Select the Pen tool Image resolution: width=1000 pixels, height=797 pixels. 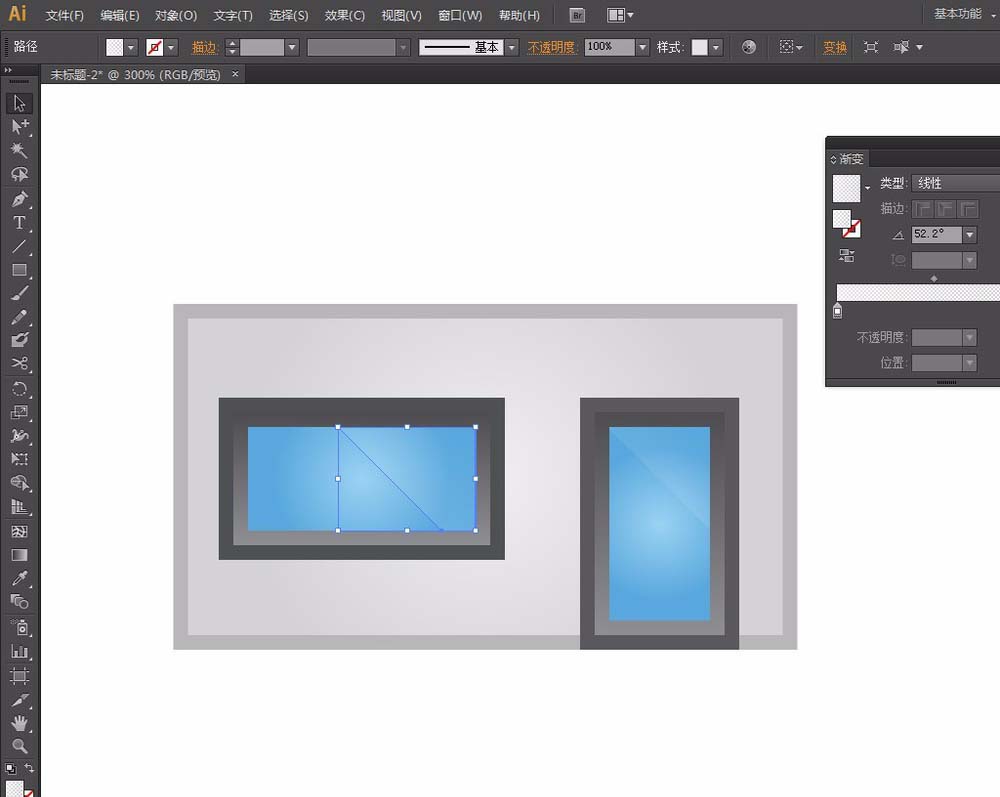click(19, 200)
